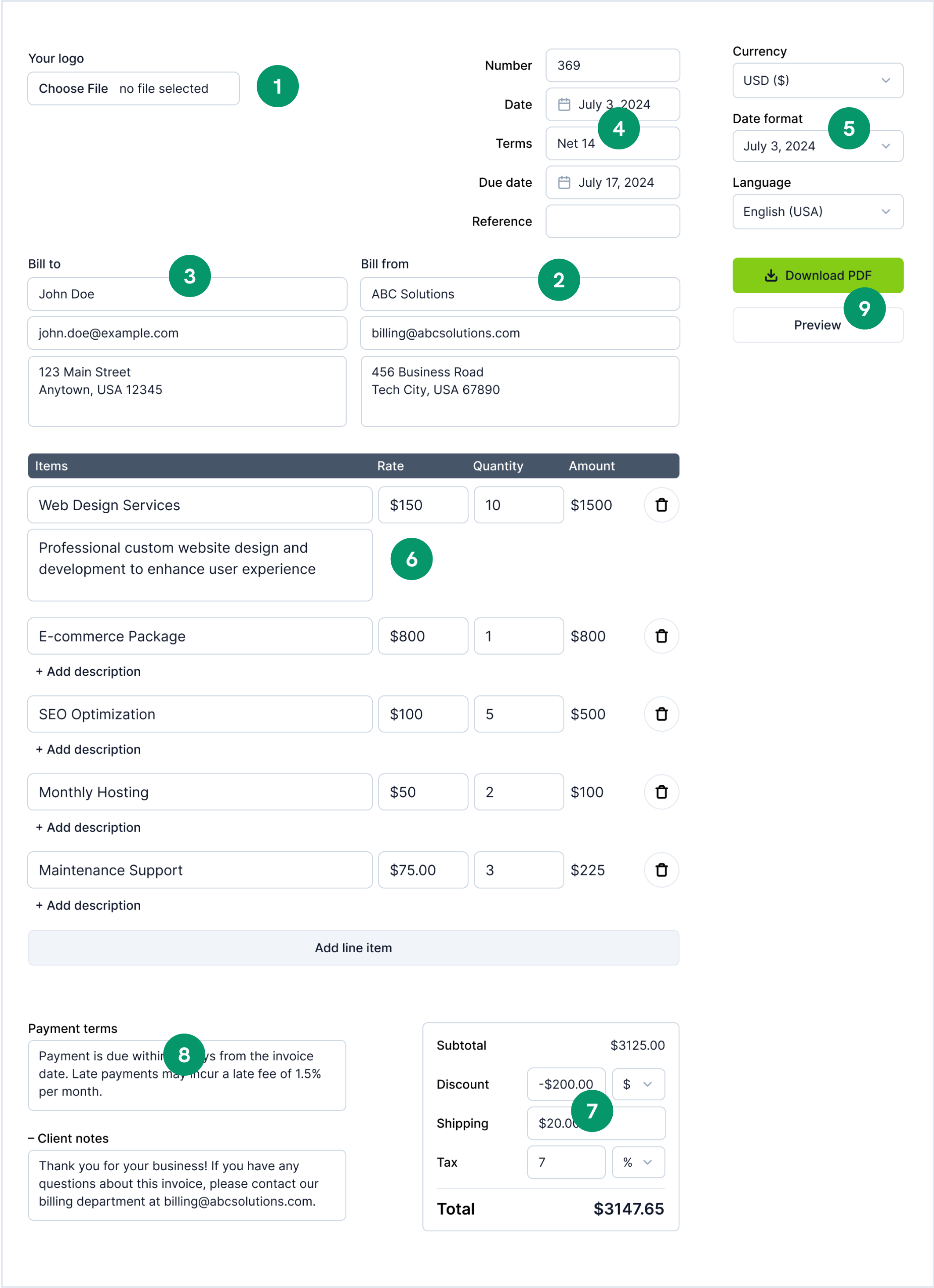The width and height of the screenshot is (934, 1288).
Task: Edit the Bill to name John Doe
Action: [188, 294]
